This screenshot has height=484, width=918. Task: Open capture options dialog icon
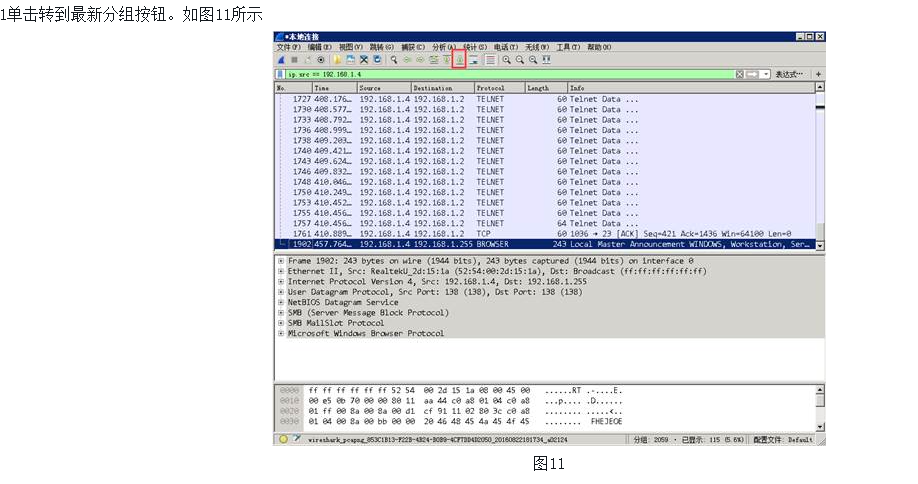pos(321,60)
